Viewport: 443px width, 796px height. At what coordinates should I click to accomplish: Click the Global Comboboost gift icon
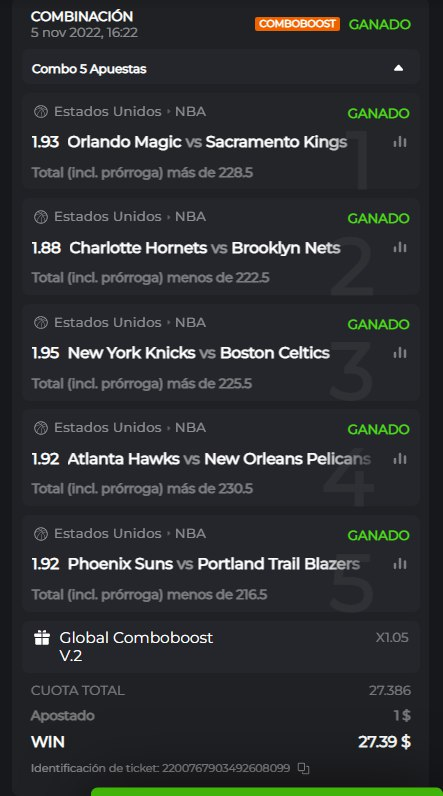click(x=42, y=638)
